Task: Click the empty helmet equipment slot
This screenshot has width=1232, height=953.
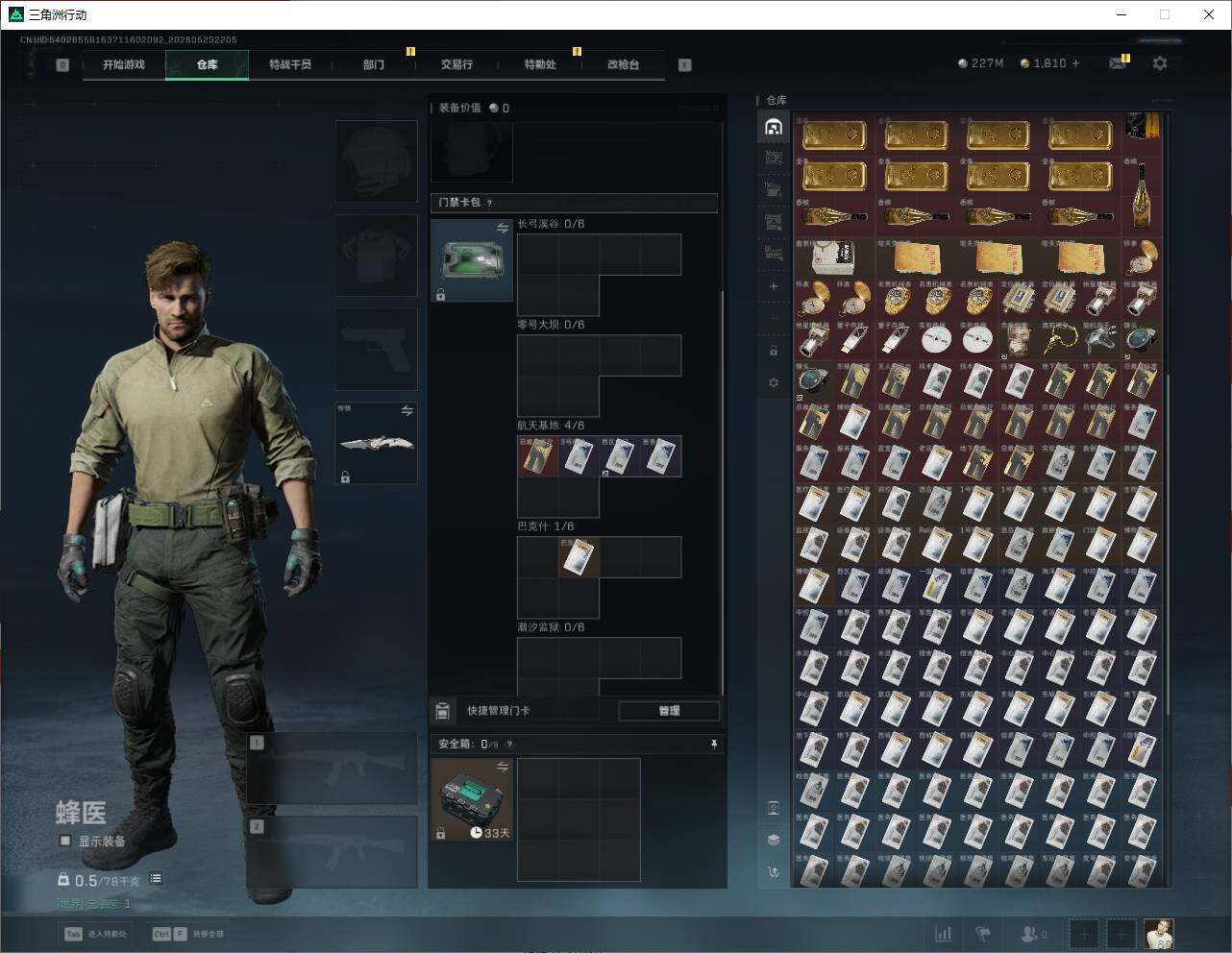Action: pos(377,160)
